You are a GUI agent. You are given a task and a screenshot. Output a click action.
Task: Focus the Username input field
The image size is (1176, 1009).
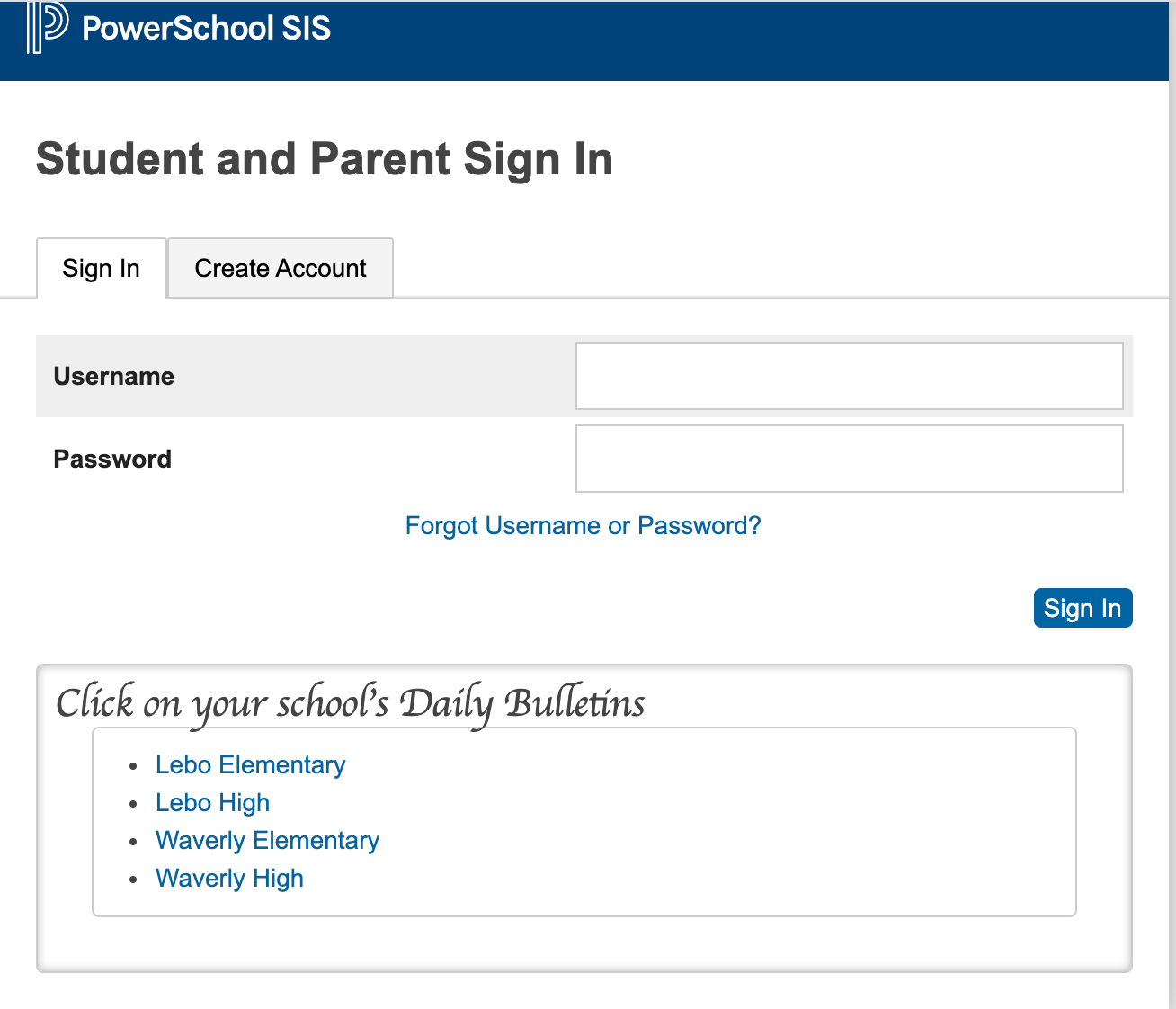pos(849,376)
